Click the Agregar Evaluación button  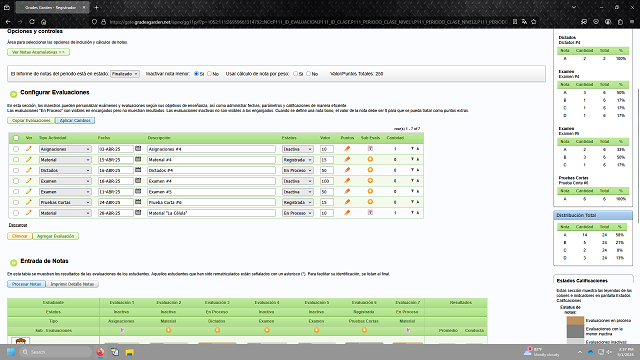coord(56,236)
